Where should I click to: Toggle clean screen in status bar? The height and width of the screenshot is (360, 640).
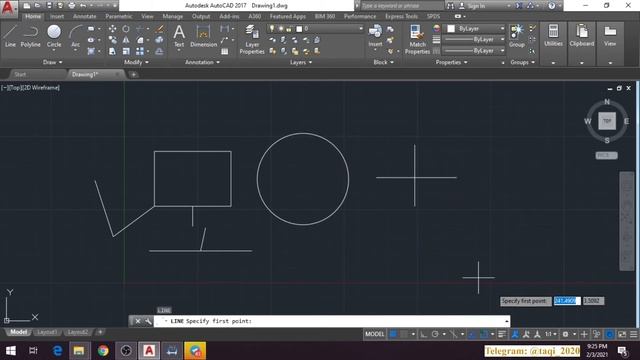pos(622,334)
